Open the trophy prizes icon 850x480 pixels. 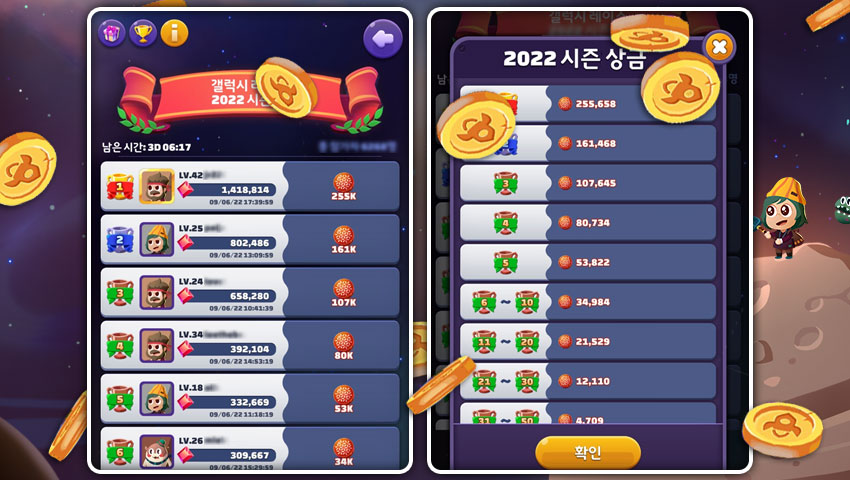click(143, 34)
